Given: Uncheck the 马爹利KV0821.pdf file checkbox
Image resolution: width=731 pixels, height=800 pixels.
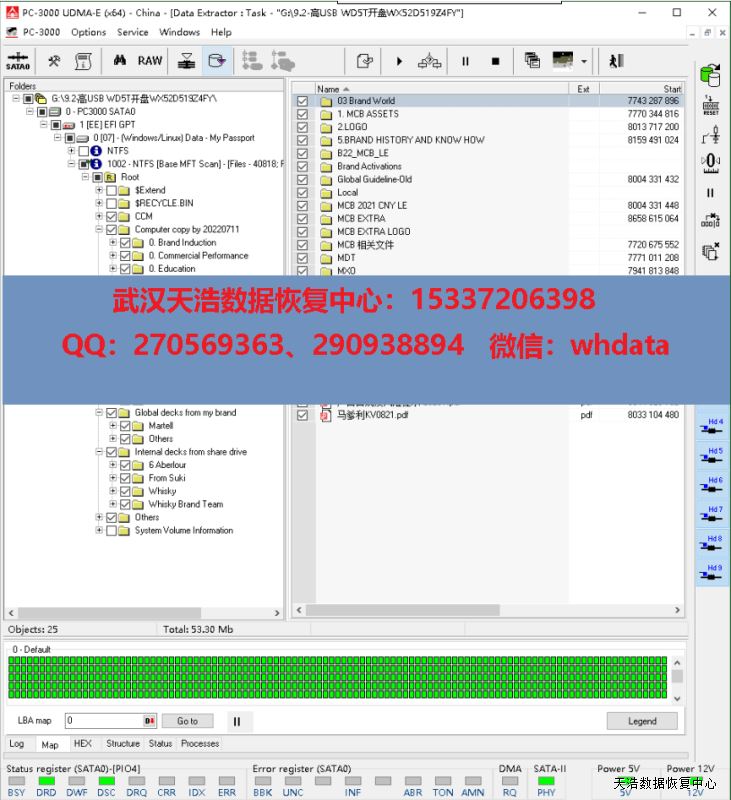Looking at the screenshot, I should [x=302, y=415].
